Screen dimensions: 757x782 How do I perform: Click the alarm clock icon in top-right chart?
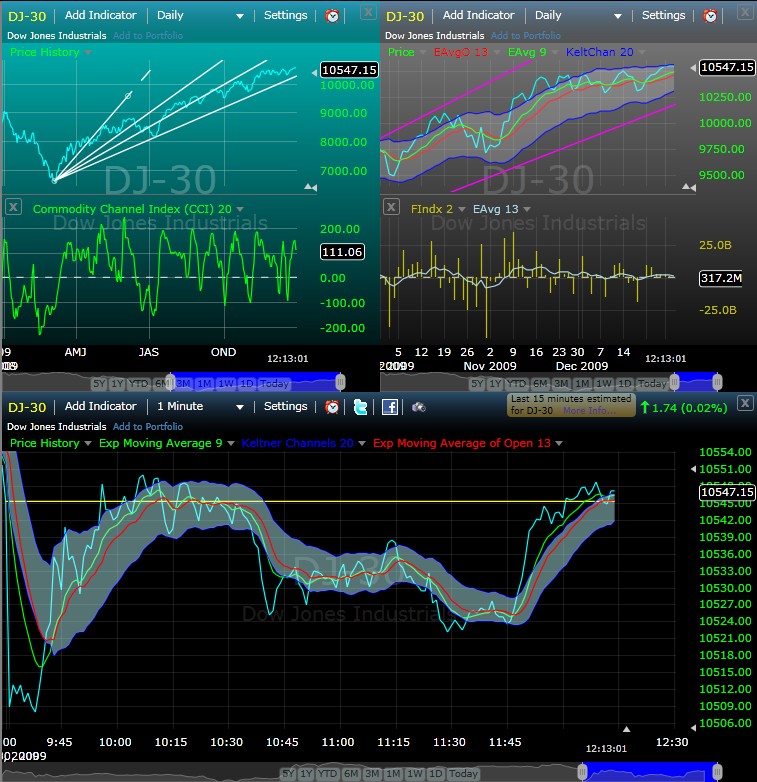[710, 16]
